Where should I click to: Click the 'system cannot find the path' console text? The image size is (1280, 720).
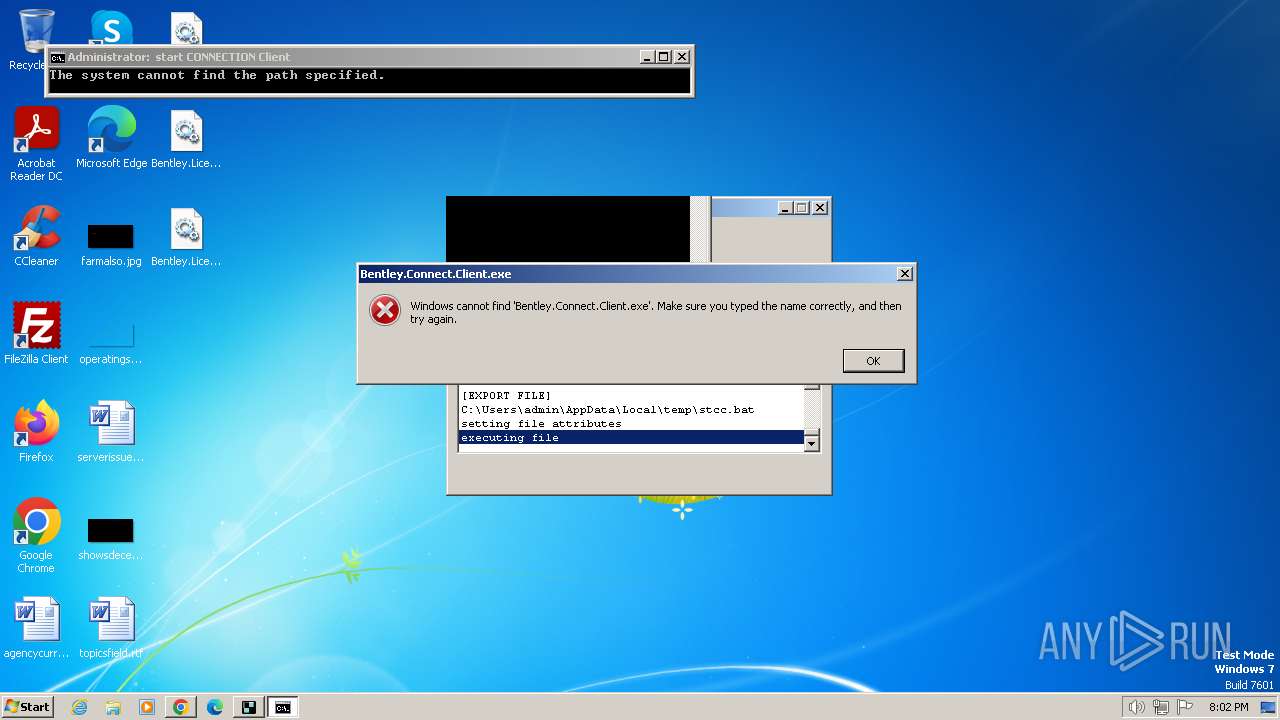(x=217, y=75)
